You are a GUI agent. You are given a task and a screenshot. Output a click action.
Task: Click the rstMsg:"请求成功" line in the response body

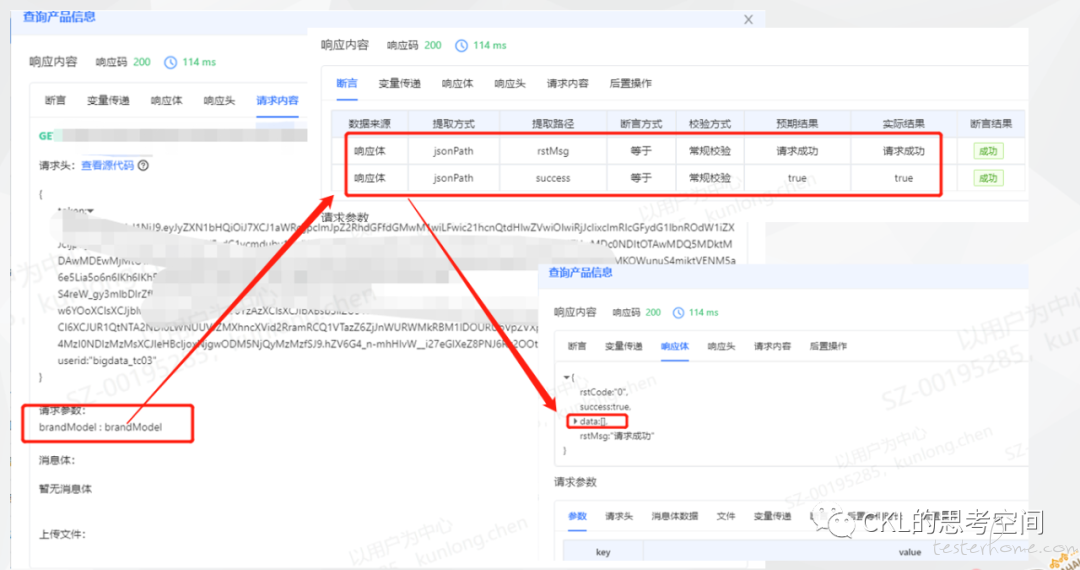pos(616,436)
